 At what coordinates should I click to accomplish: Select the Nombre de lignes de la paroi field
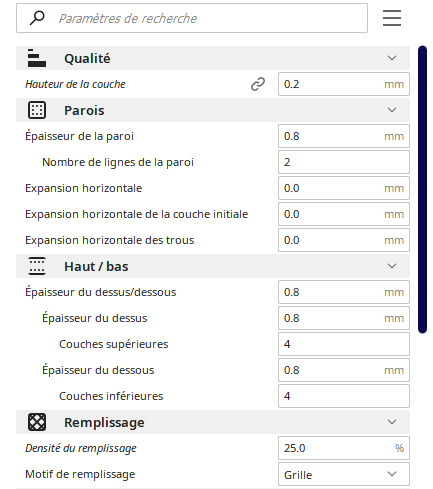pyautogui.click(x=344, y=162)
